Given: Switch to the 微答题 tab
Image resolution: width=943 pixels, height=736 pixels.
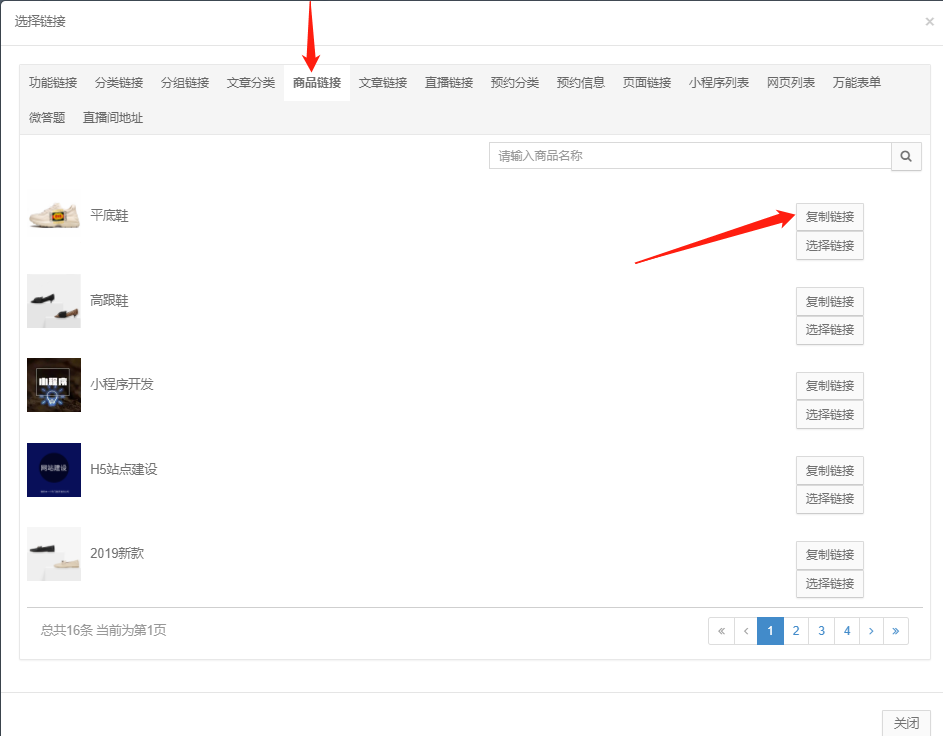Looking at the screenshot, I should click(x=47, y=118).
